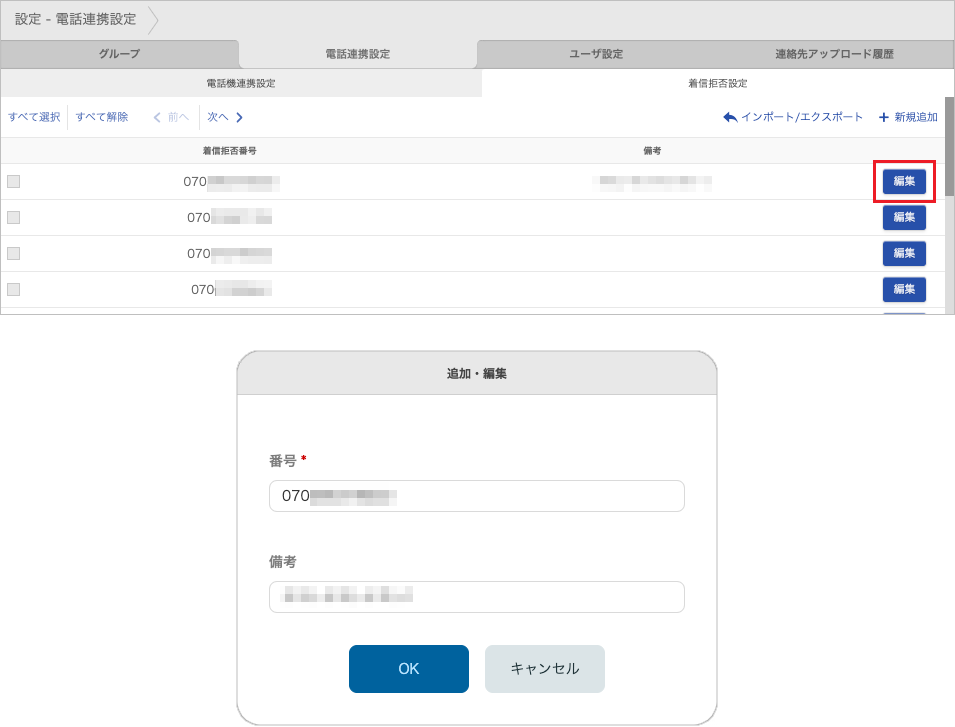Click the first row's 備考 note text

(652, 181)
